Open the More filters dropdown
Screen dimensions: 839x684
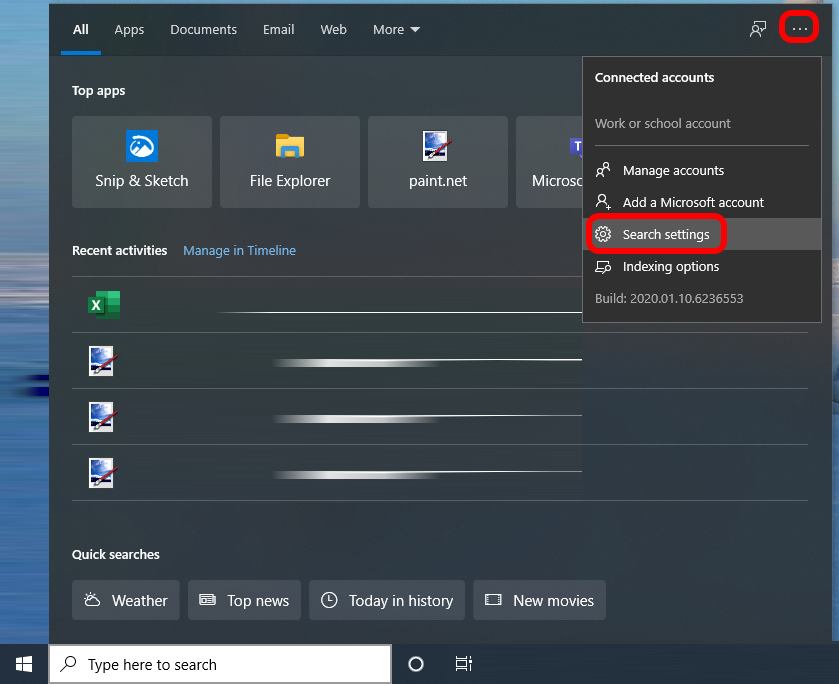[396, 29]
